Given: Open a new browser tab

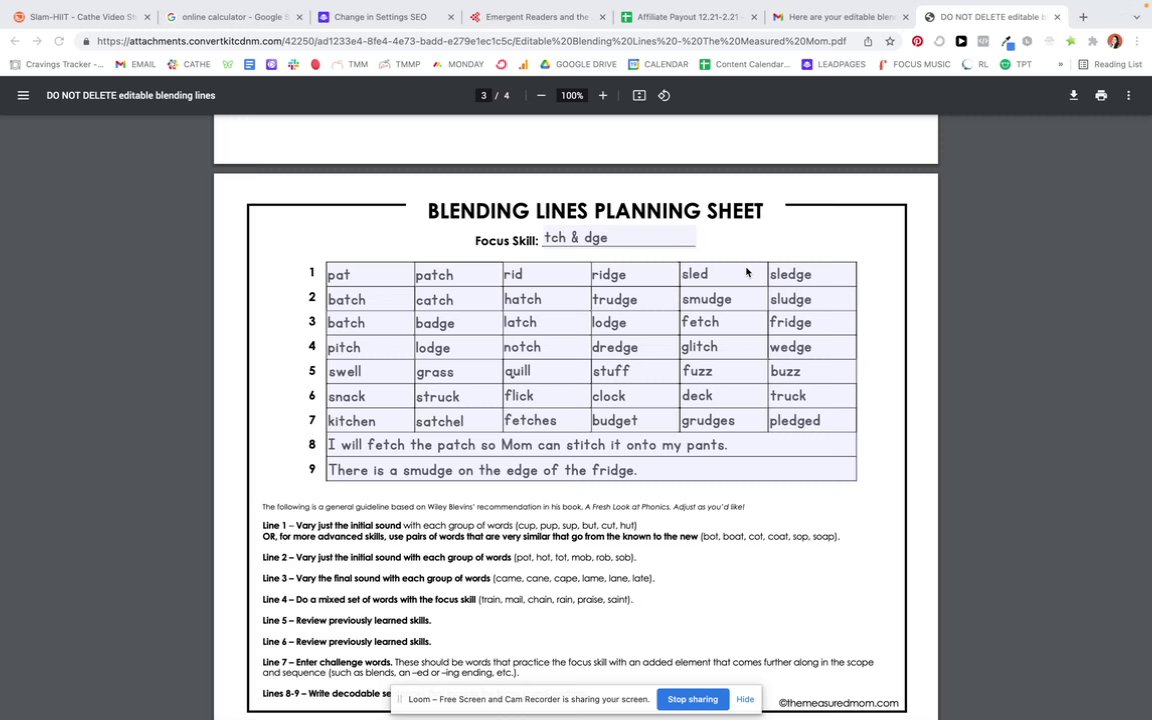Looking at the screenshot, I should coord(1083,17).
